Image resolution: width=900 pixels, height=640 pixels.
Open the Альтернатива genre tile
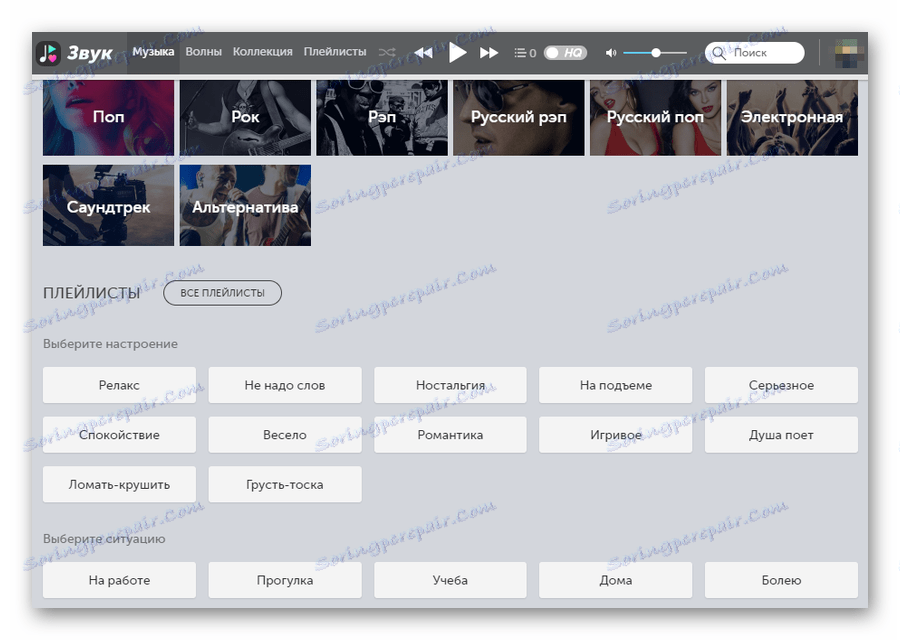pyautogui.click(x=245, y=205)
